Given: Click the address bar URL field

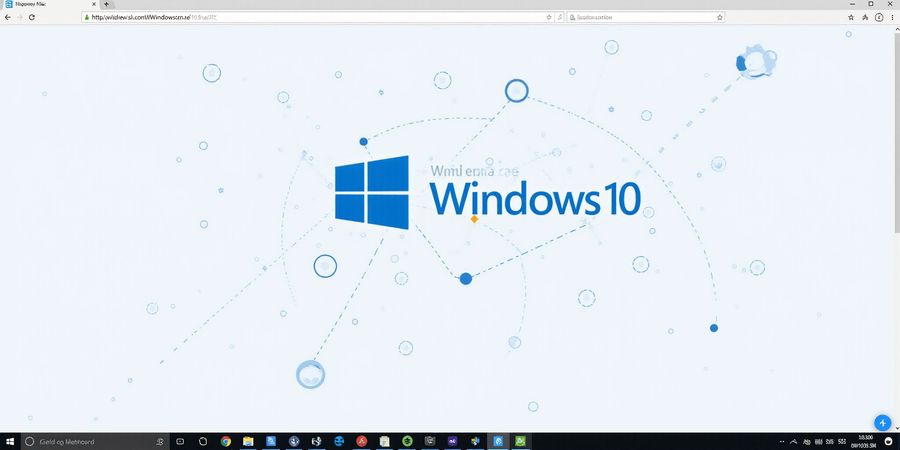Looking at the screenshot, I should click(319, 17).
